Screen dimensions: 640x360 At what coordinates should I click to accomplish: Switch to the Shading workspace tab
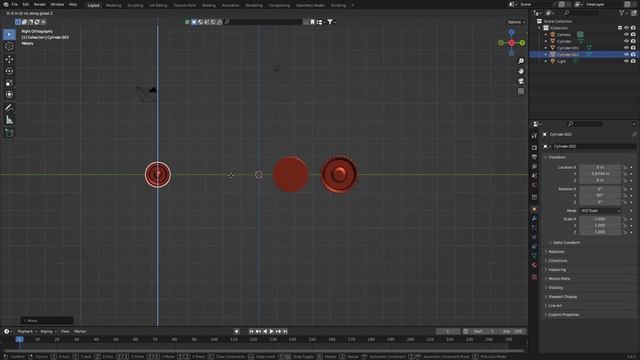[x=209, y=5]
